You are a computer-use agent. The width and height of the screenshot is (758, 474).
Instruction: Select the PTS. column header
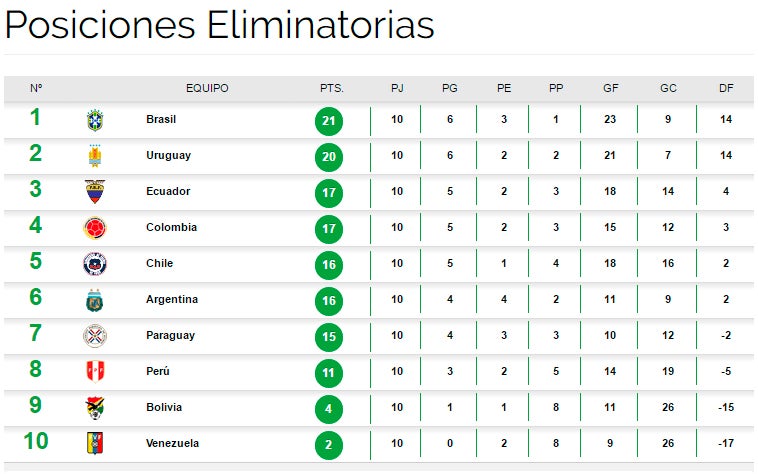click(x=331, y=88)
